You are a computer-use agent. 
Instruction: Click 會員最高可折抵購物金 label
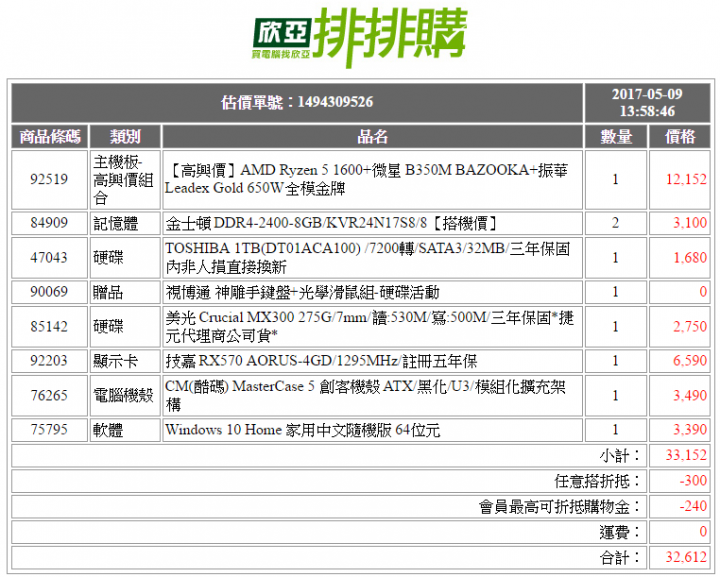pyautogui.click(x=559, y=507)
